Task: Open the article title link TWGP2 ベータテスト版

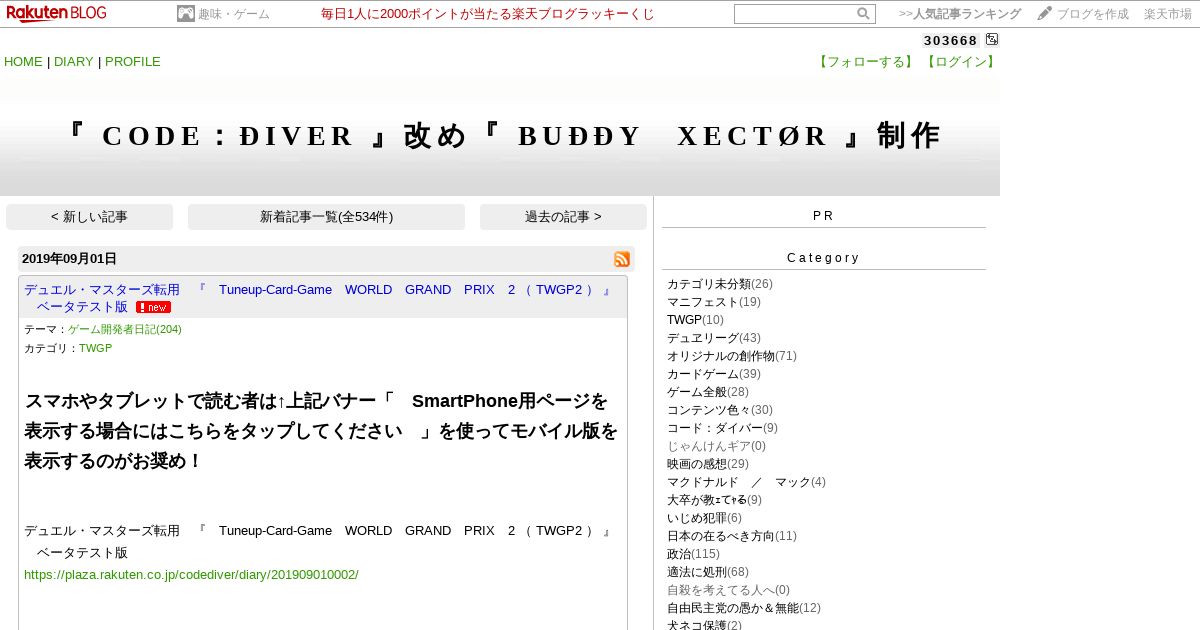Action: [x=318, y=298]
